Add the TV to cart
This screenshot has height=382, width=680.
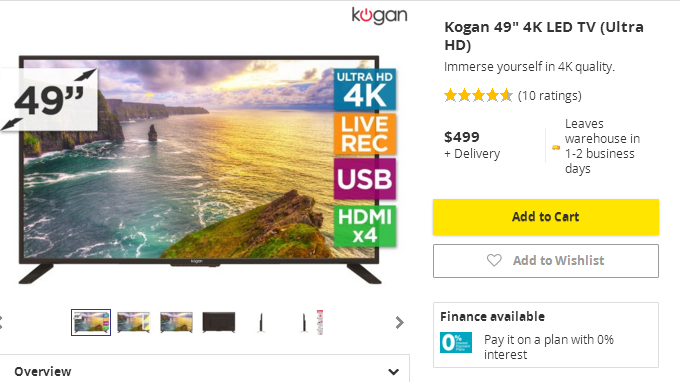[x=546, y=217]
